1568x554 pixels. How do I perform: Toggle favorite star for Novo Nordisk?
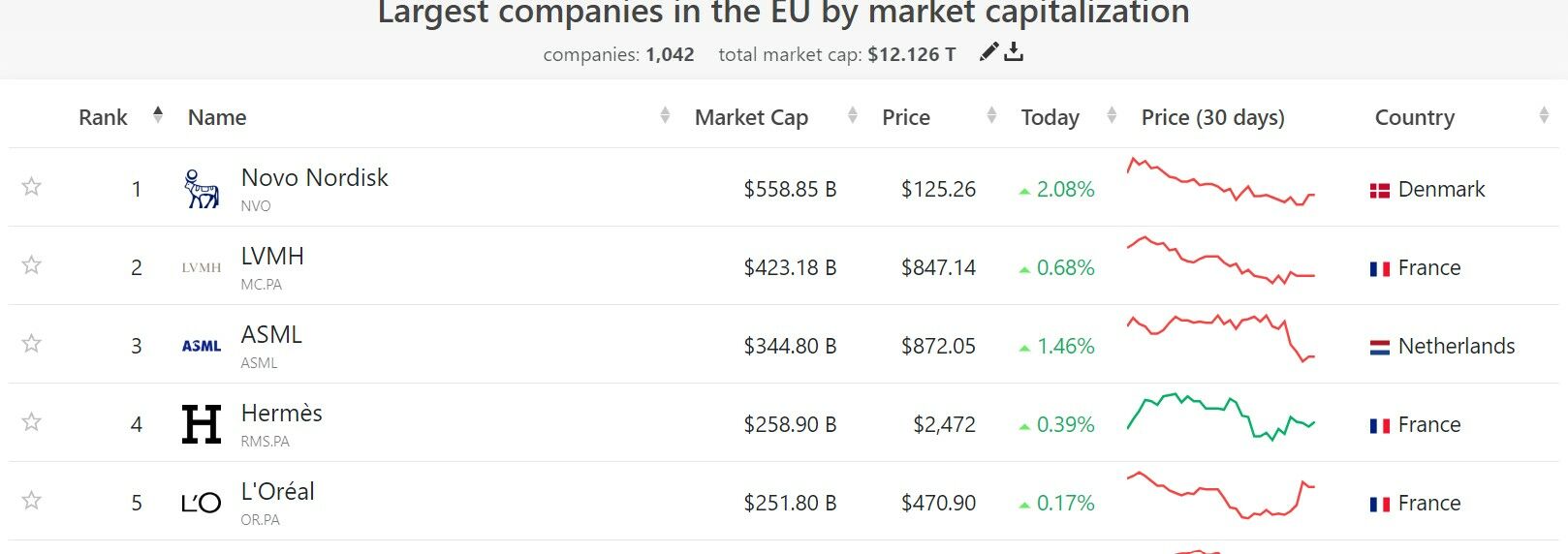tap(32, 187)
